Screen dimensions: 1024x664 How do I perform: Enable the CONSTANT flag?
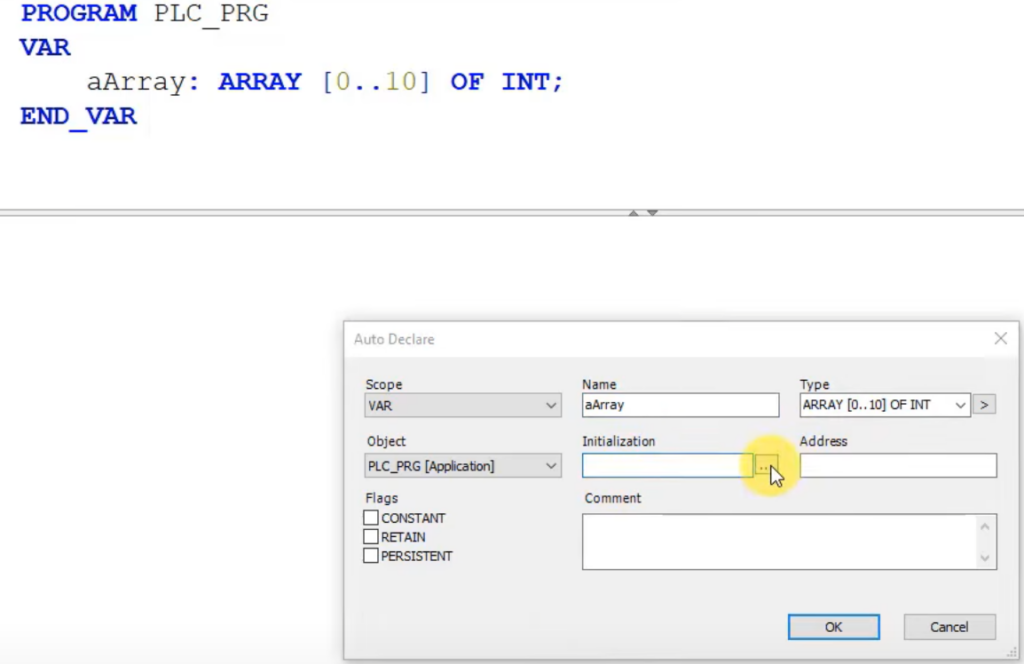click(371, 517)
